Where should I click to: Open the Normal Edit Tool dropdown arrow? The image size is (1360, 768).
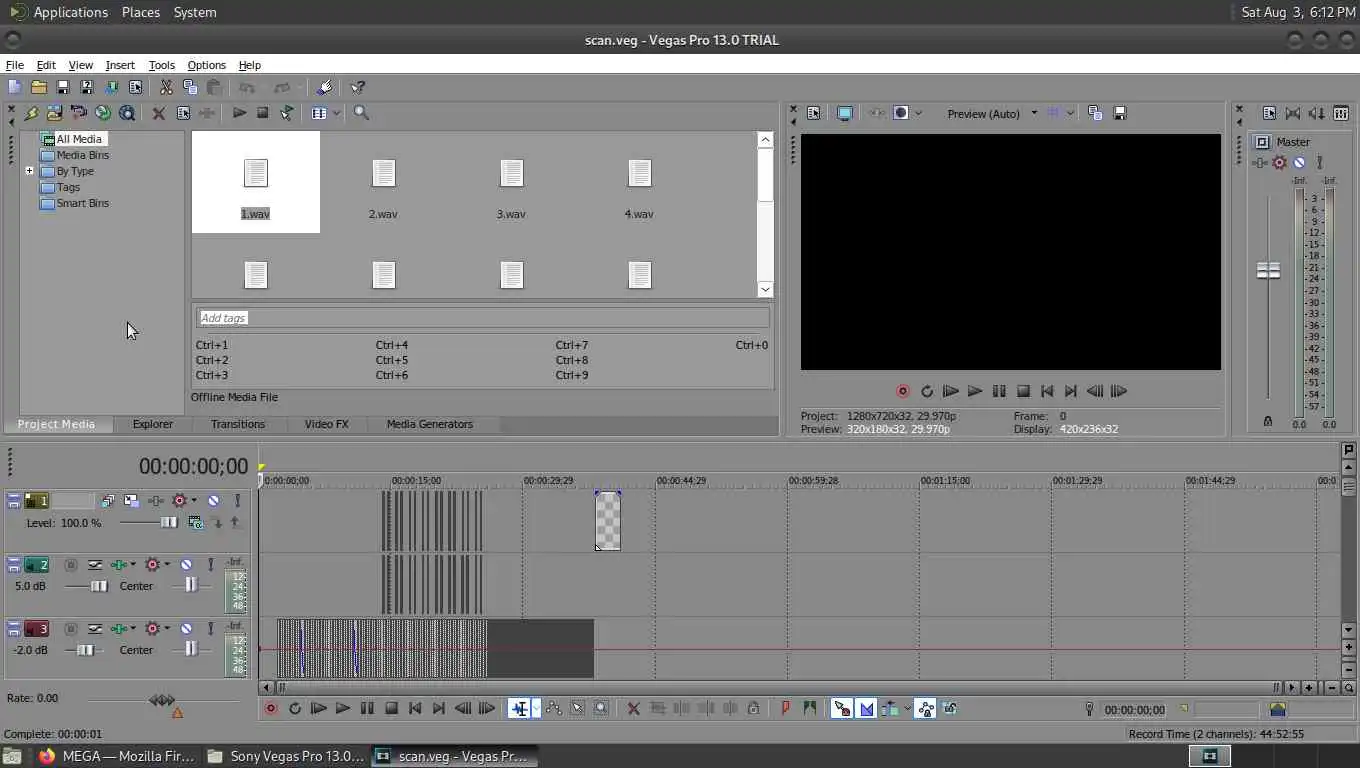click(536, 708)
